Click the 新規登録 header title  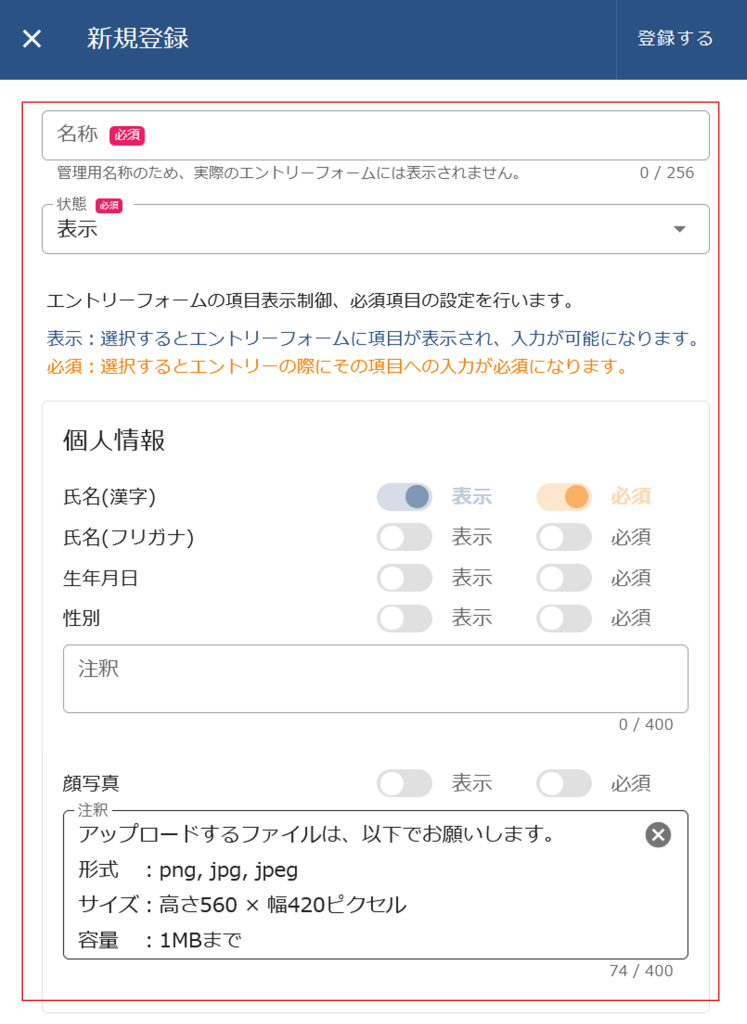tap(138, 39)
